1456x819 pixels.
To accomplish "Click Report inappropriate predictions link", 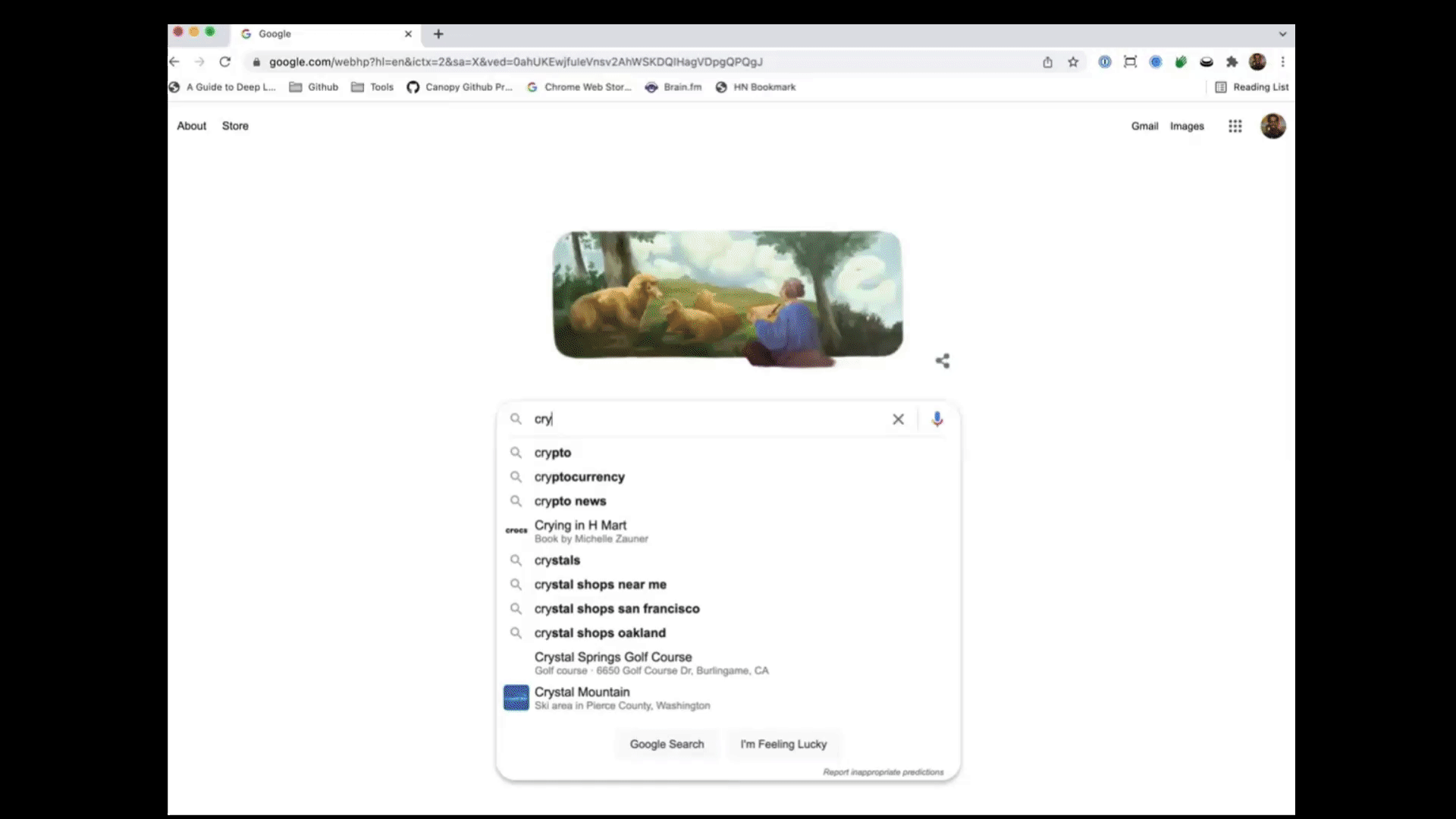I will (x=883, y=772).
